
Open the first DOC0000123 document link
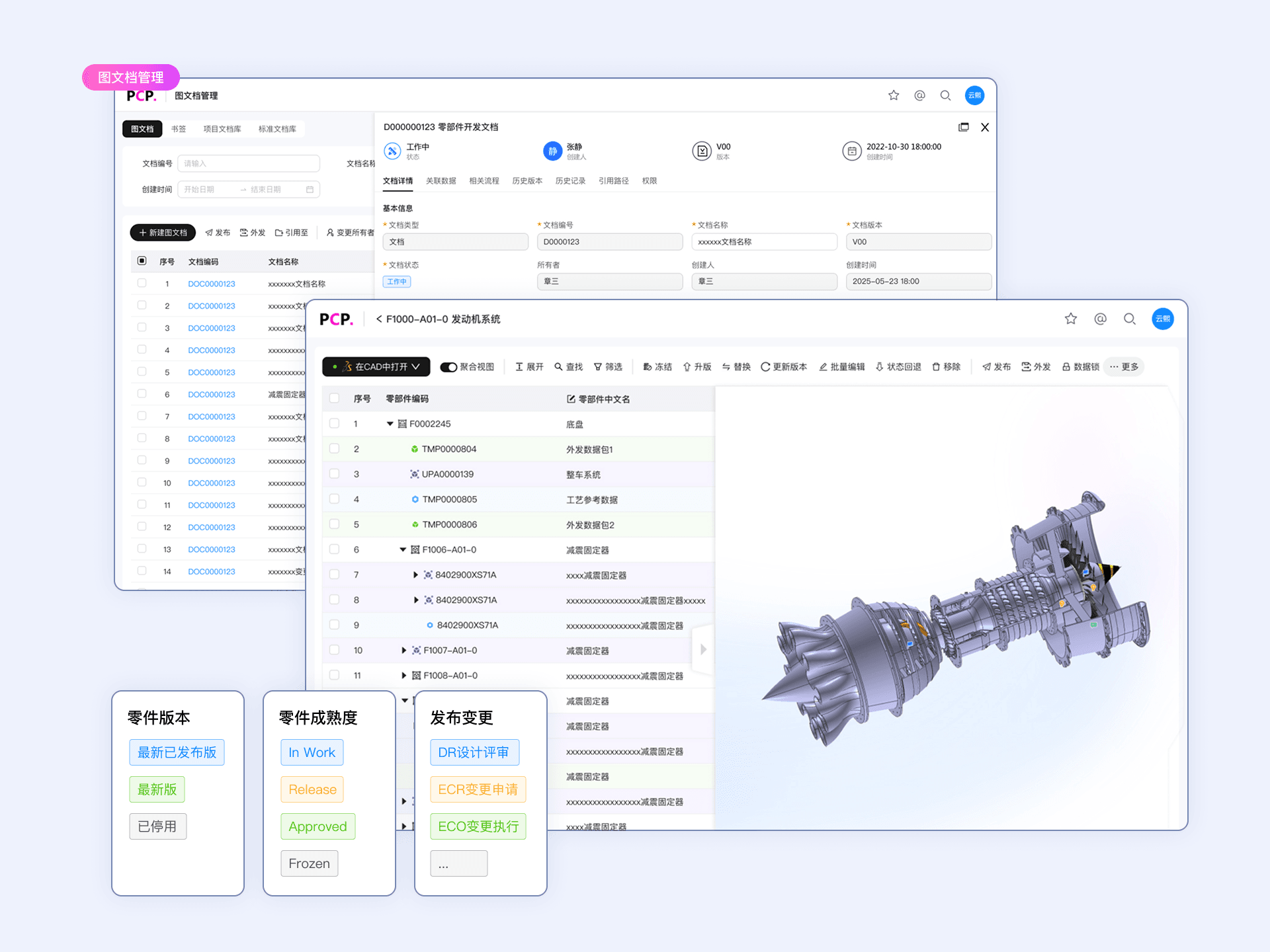point(212,284)
